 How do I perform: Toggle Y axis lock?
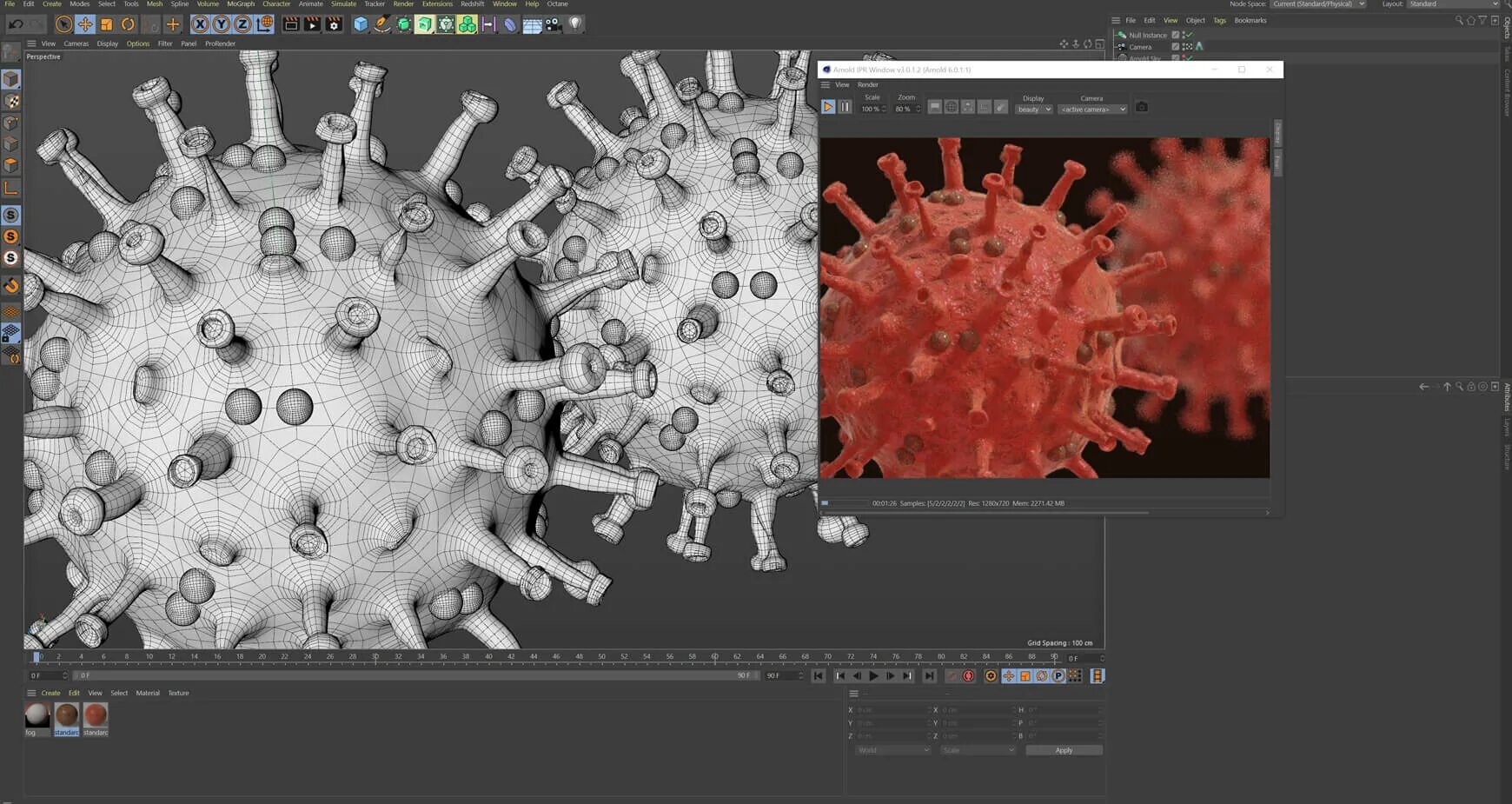click(x=222, y=24)
